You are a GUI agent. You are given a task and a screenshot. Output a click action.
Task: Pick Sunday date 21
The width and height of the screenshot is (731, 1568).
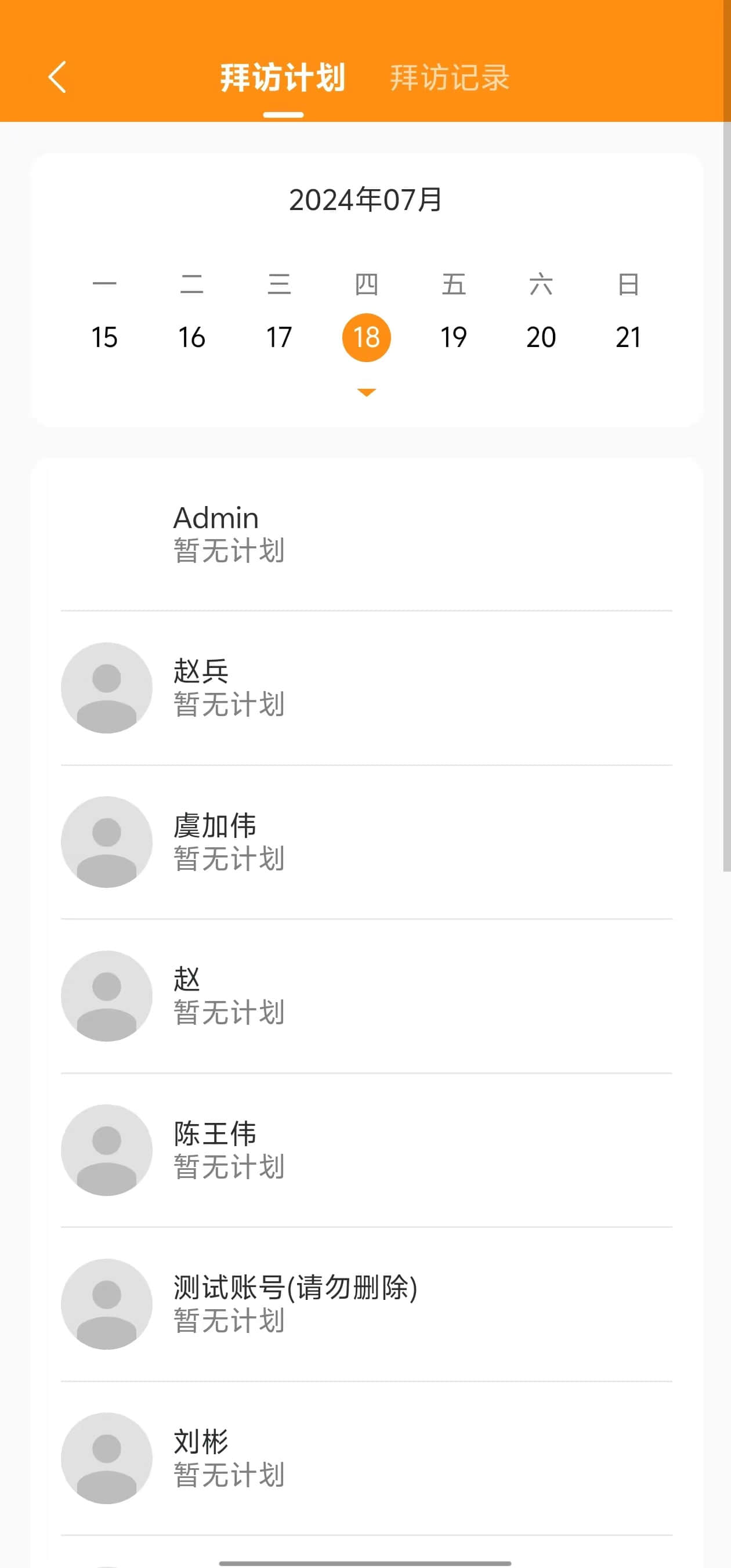click(x=628, y=337)
